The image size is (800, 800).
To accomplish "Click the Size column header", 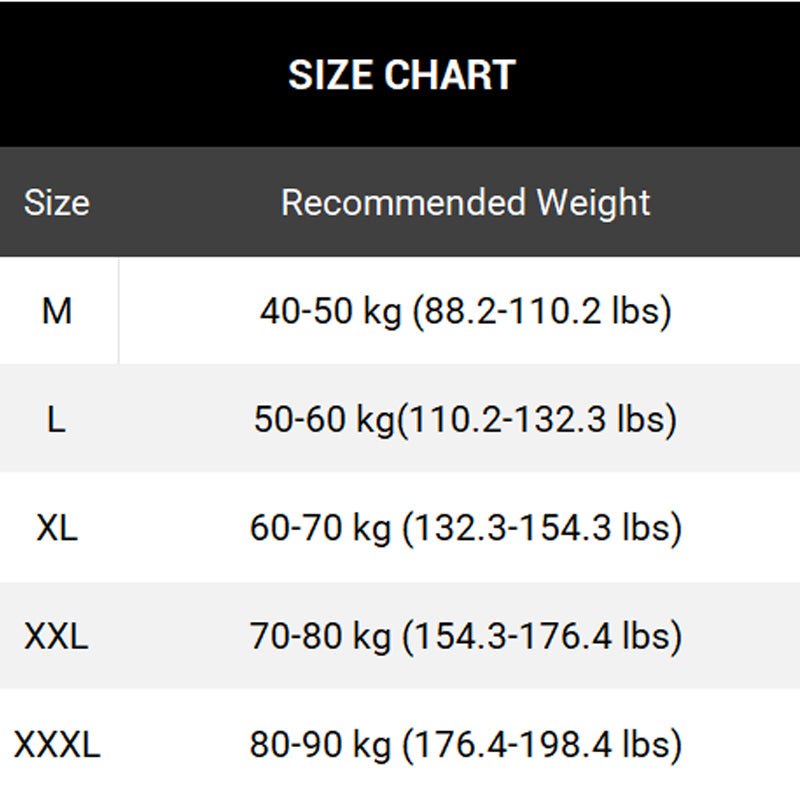I will (57, 203).
